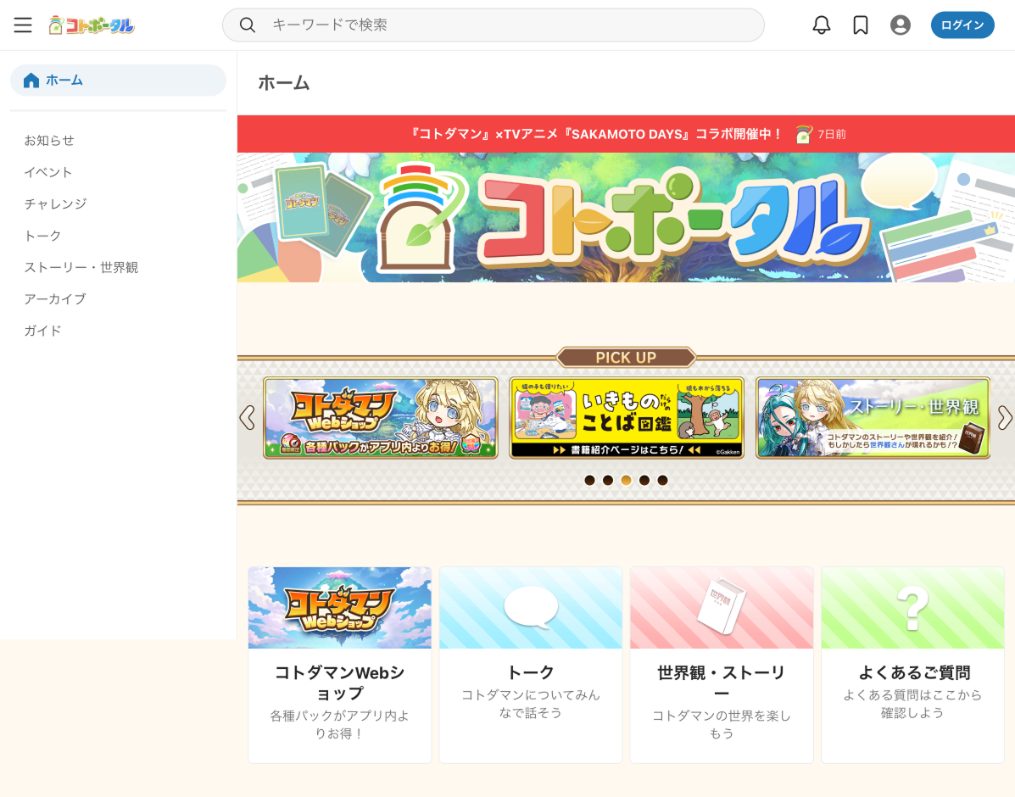Open the hamburger menu
Image resolution: width=1015 pixels, height=797 pixels.
(23, 25)
